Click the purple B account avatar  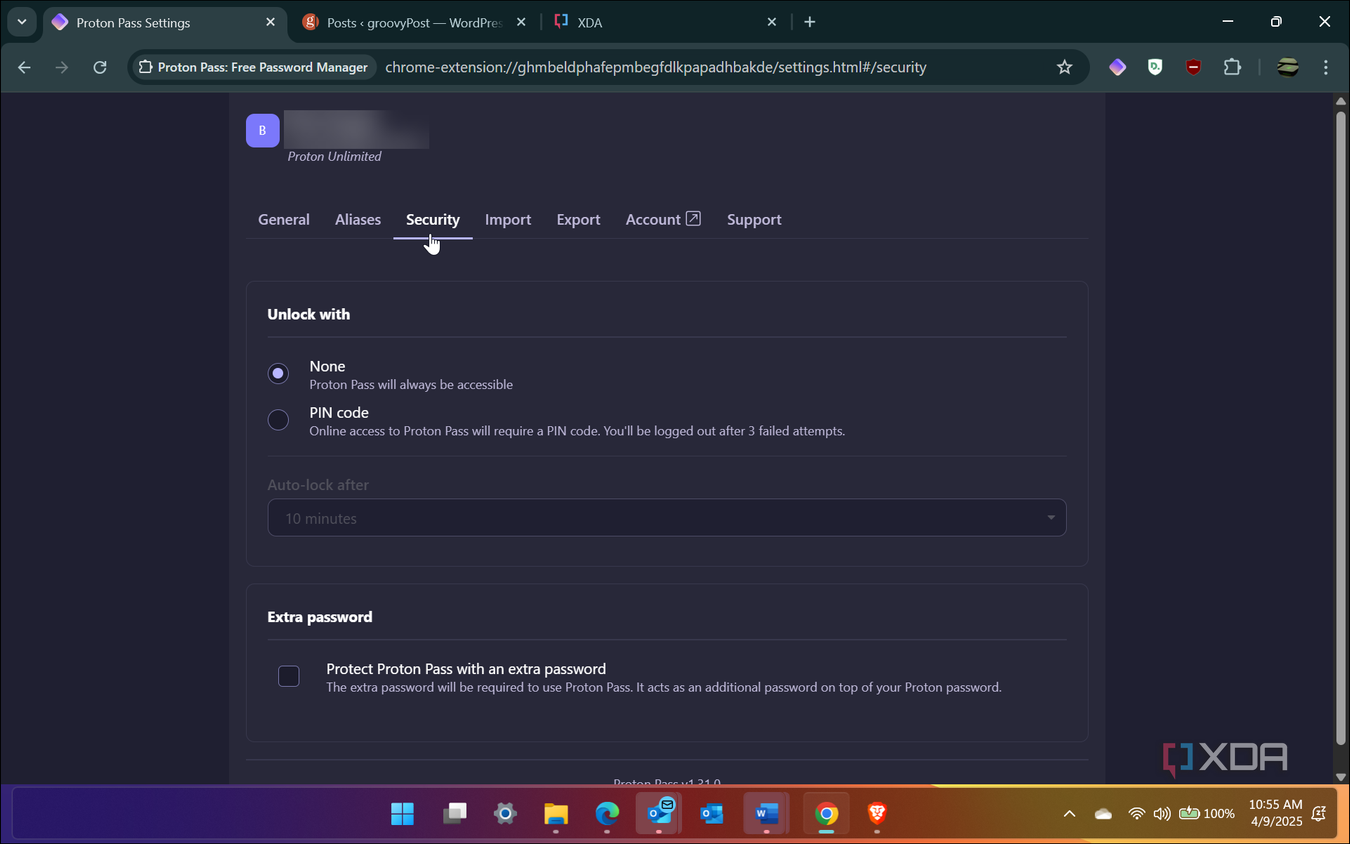(x=263, y=131)
